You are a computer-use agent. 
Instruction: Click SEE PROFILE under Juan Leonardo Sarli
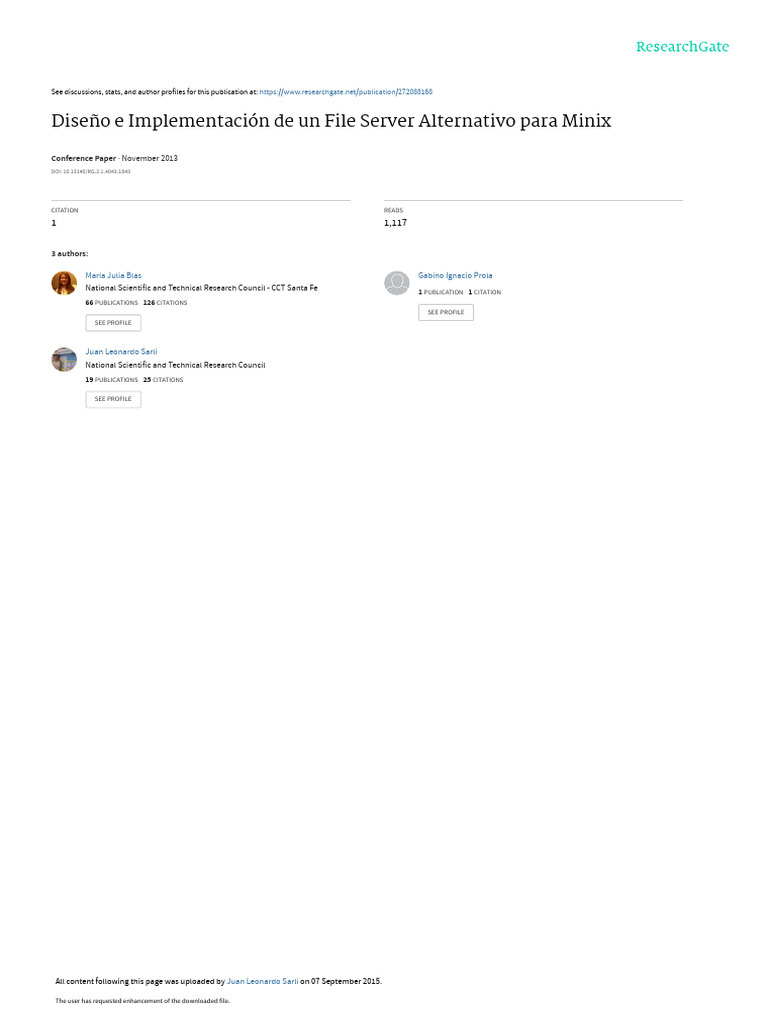point(113,399)
